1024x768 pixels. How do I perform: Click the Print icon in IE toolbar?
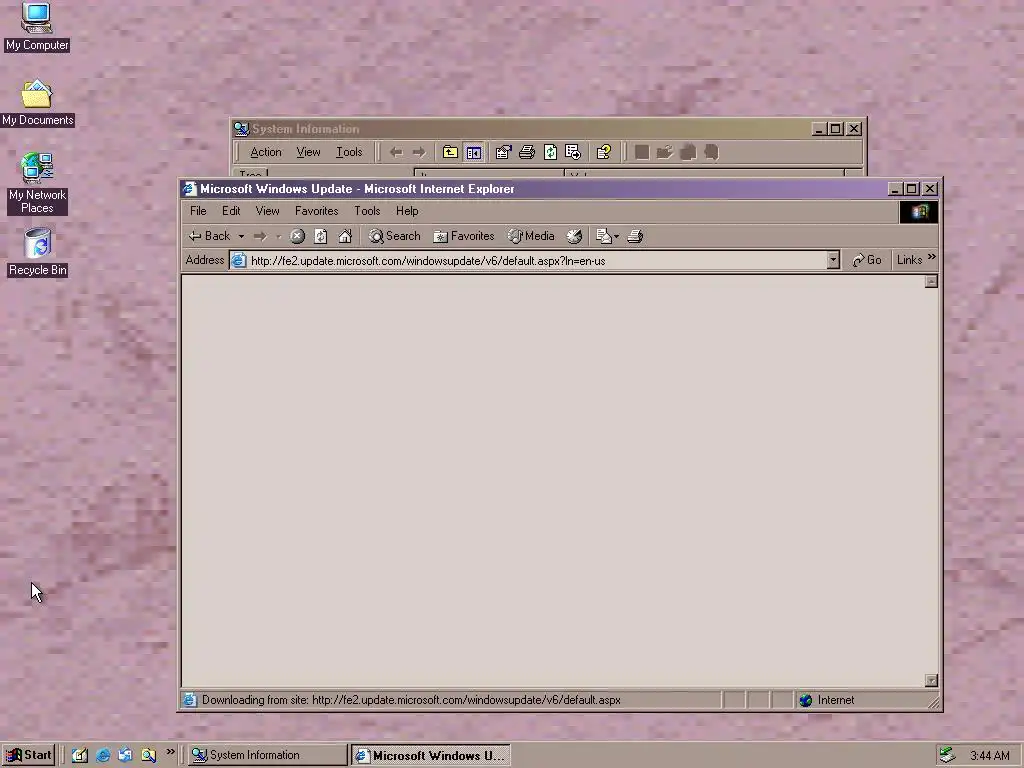pos(635,236)
